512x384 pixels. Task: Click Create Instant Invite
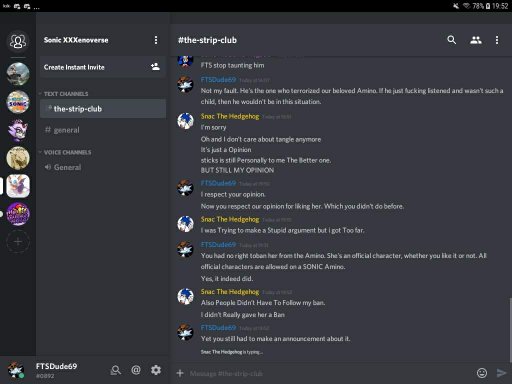(103, 67)
